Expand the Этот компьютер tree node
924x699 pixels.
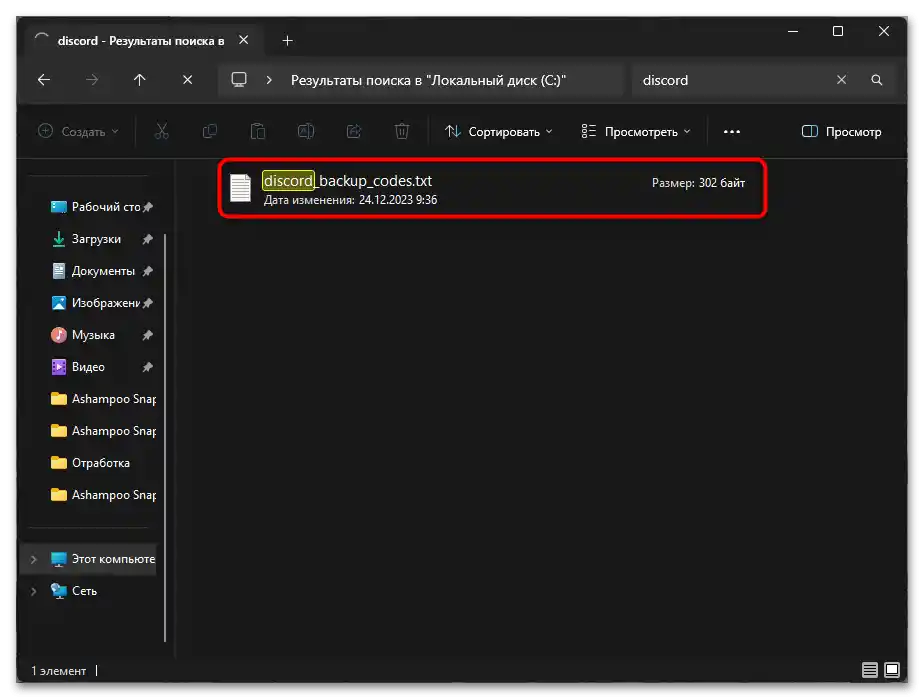tap(34, 559)
